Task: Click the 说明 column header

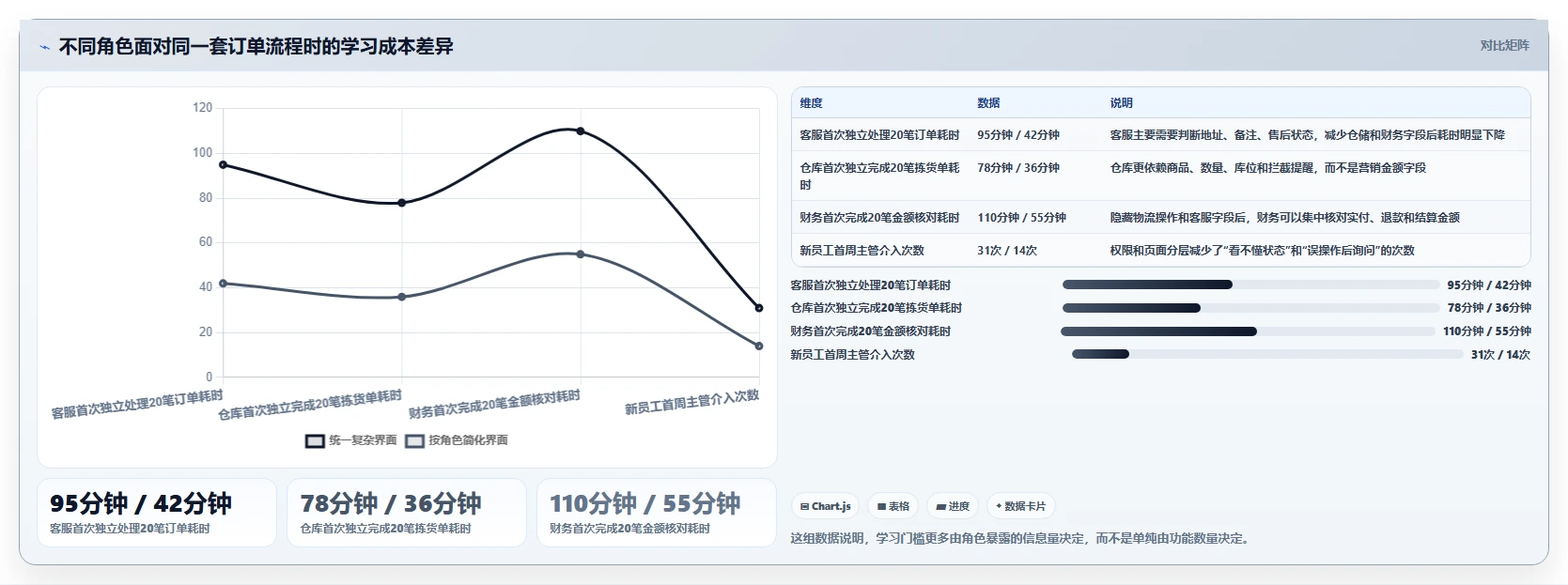Action: pyautogui.click(x=1121, y=103)
